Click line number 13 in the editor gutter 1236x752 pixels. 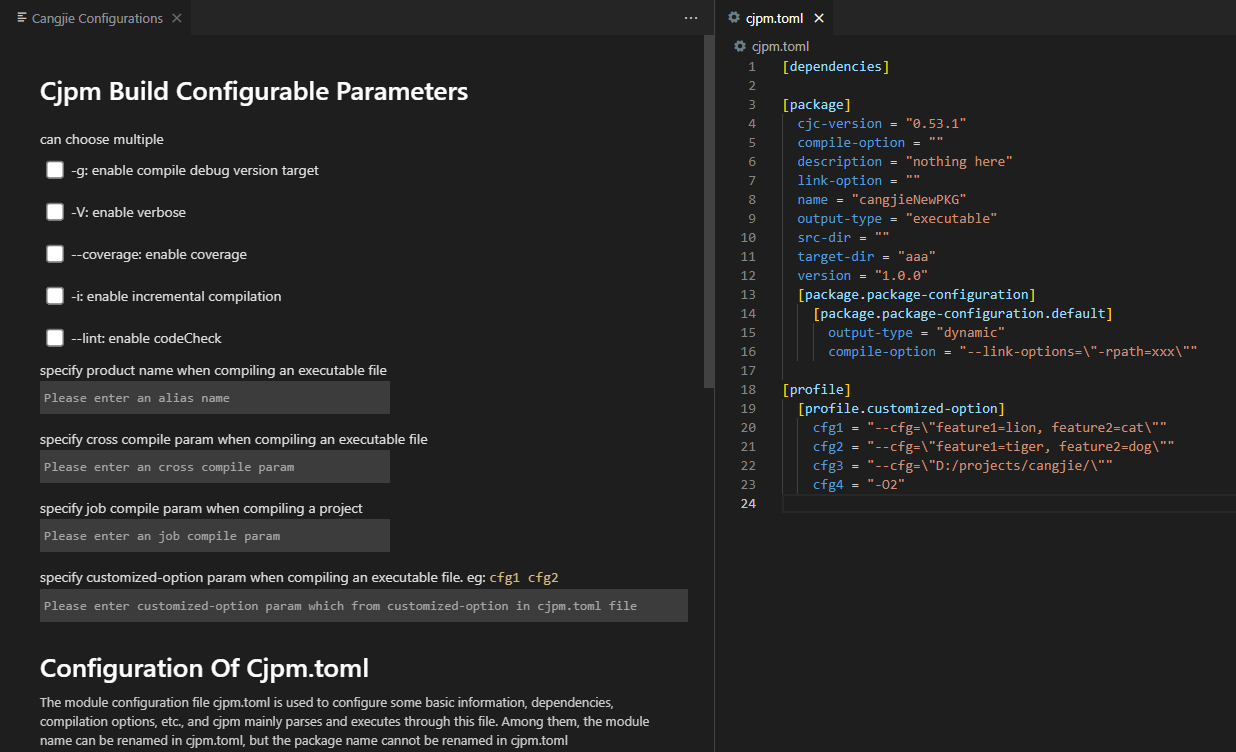(749, 294)
